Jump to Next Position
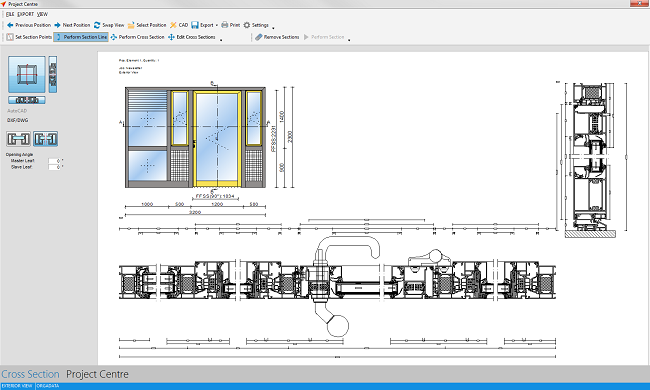This screenshot has height=390, width=650. pos(72,25)
